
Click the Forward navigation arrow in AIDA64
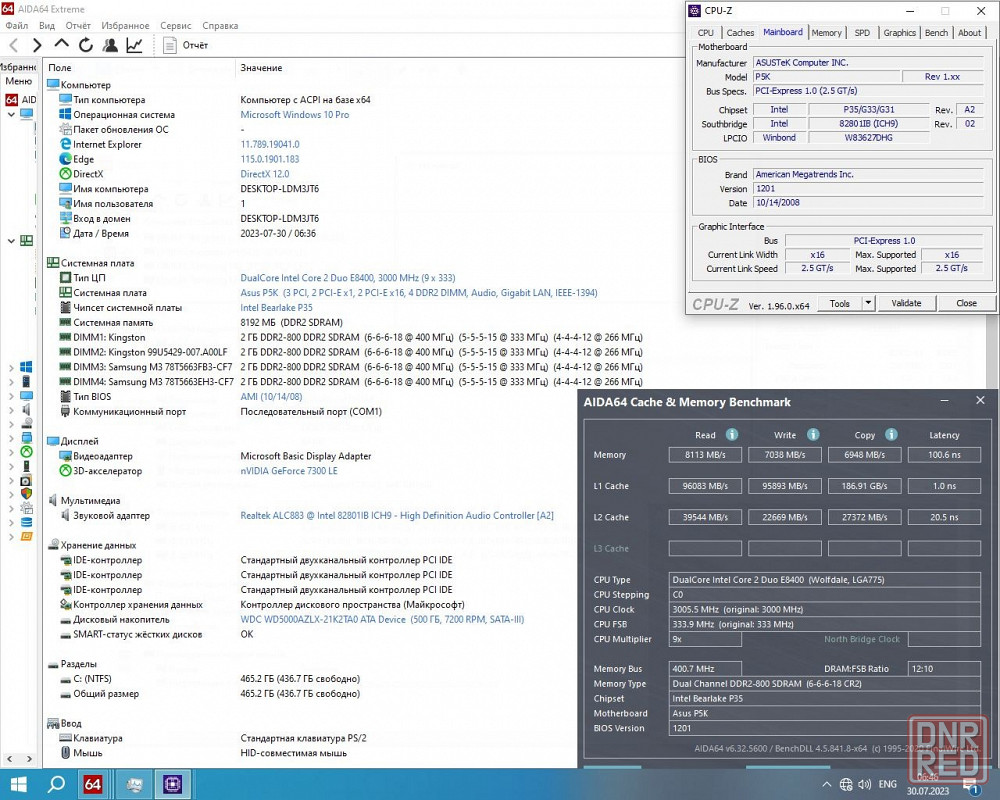coord(37,45)
